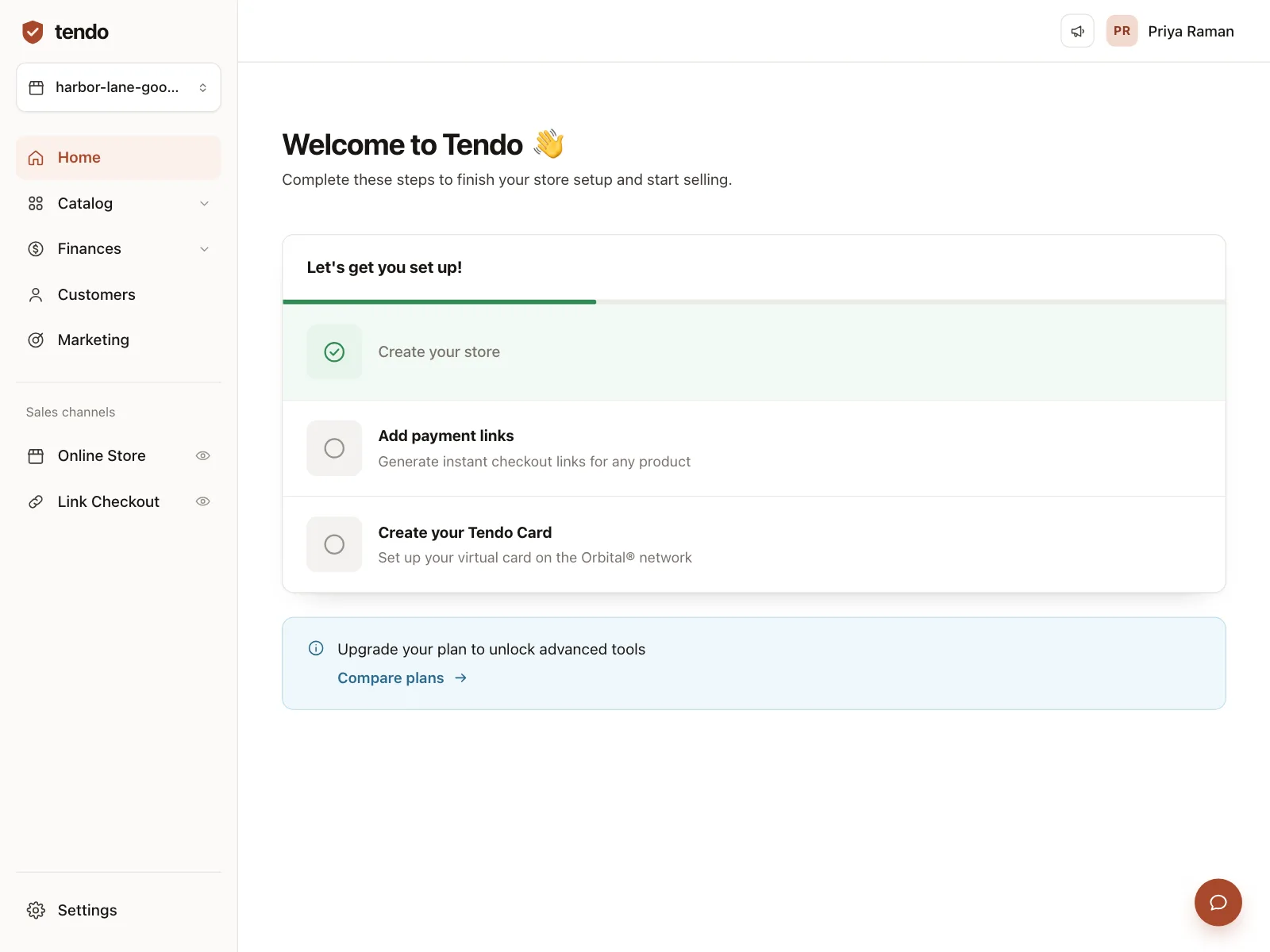Toggle Online Store visibility eye
Screen dimensions: 1270x952
203,456
